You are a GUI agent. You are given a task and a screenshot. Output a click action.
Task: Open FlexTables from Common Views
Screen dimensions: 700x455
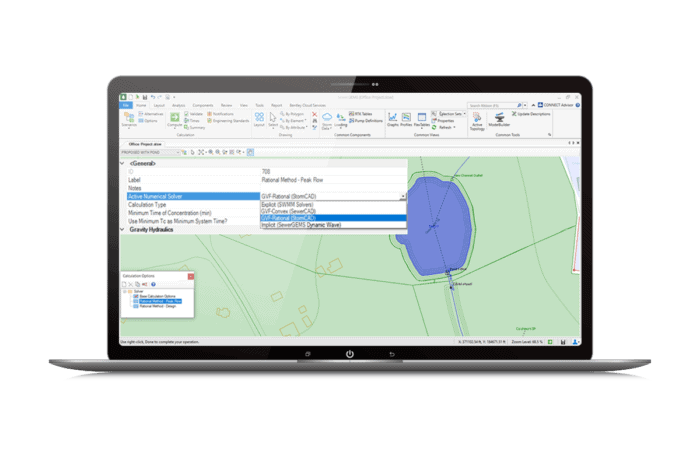pyautogui.click(x=424, y=122)
